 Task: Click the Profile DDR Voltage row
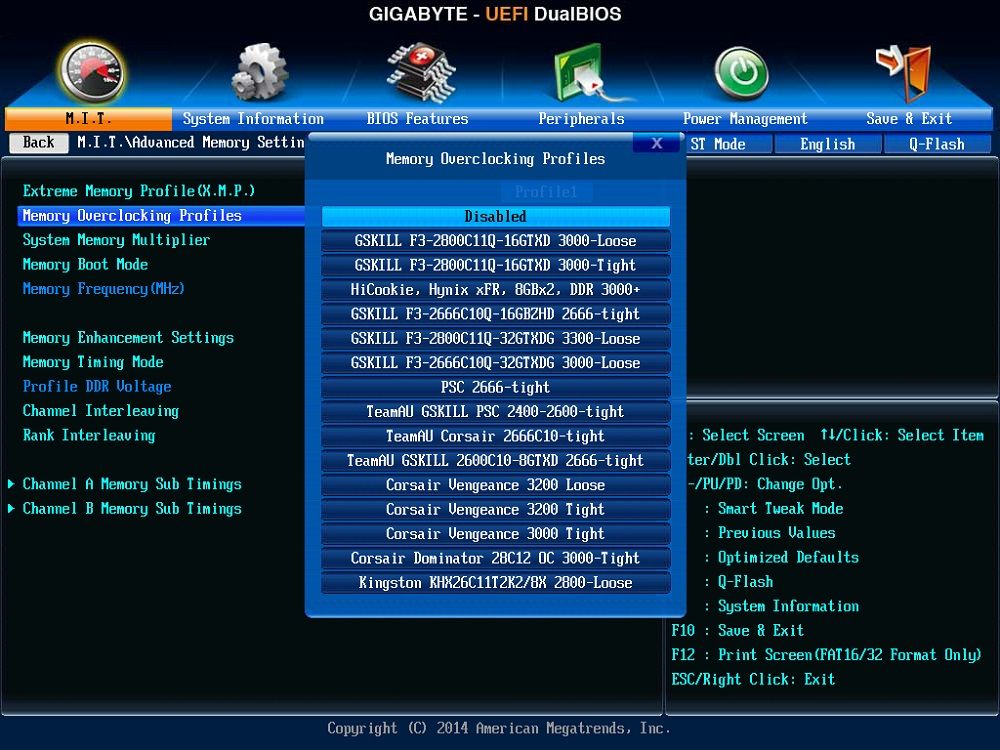coord(97,386)
